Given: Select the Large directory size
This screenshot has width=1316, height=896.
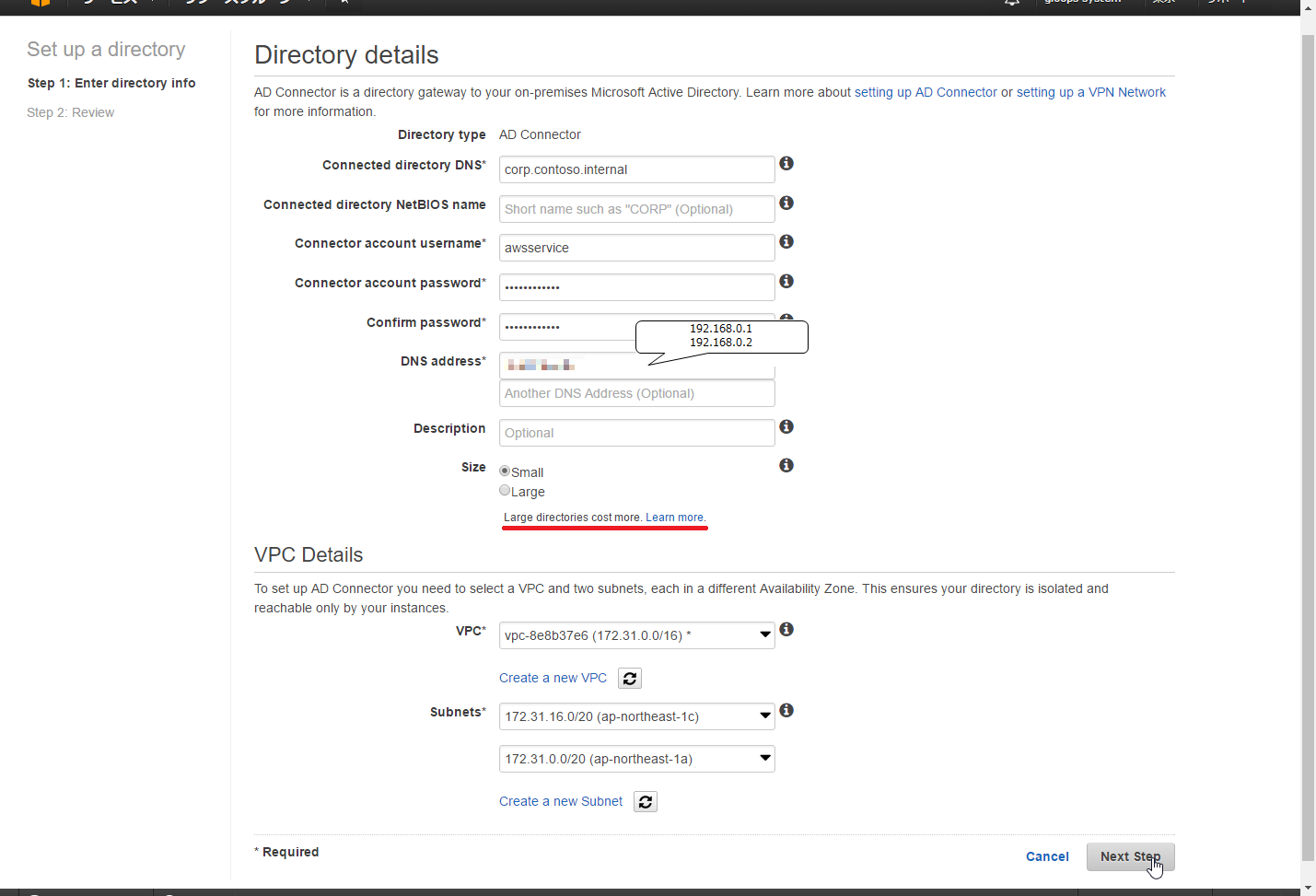Looking at the screenshot, I should pyautogui.click(x=505, y=490).
